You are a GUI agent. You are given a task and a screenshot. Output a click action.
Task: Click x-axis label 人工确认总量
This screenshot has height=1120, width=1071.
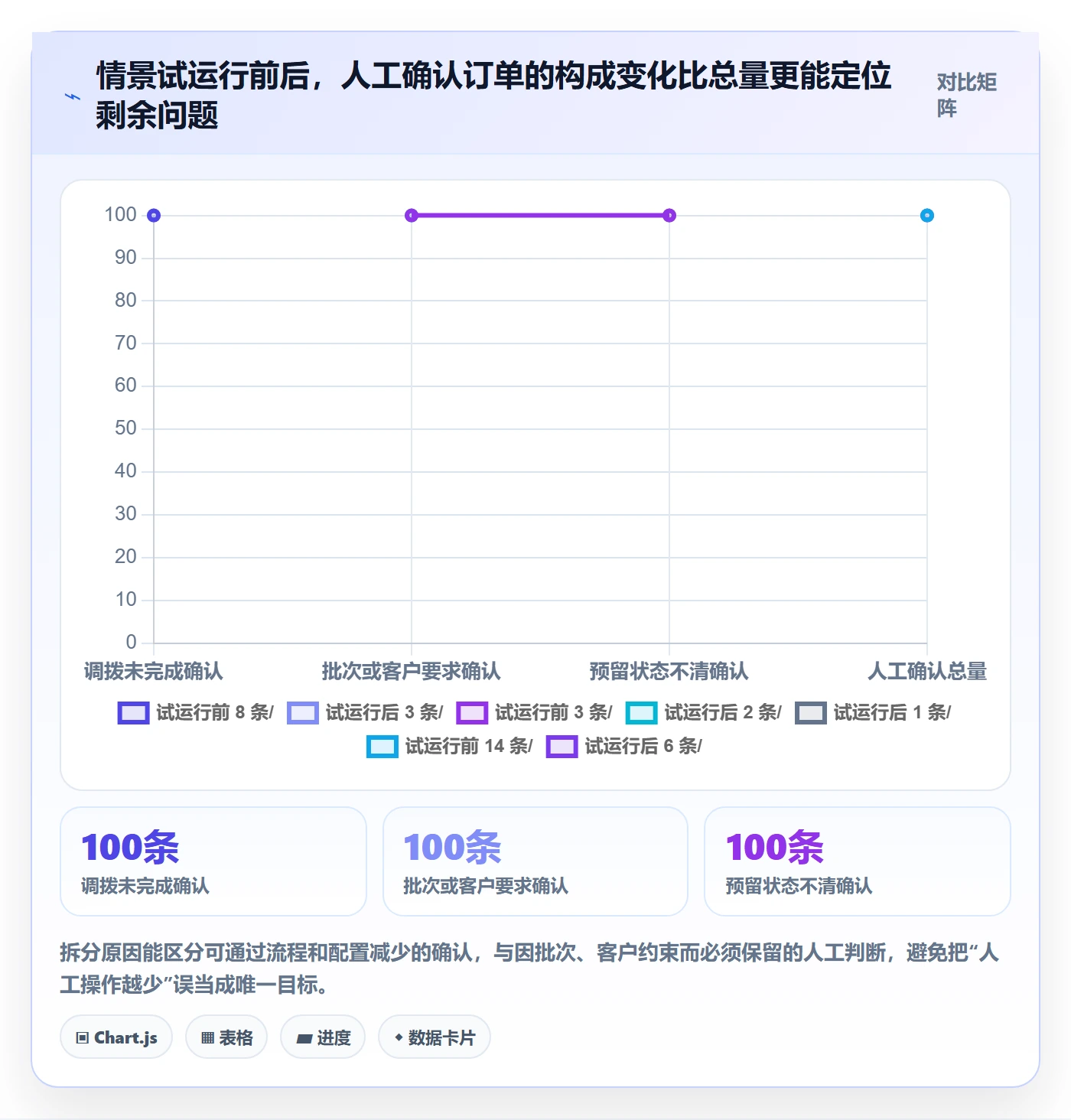927,672
